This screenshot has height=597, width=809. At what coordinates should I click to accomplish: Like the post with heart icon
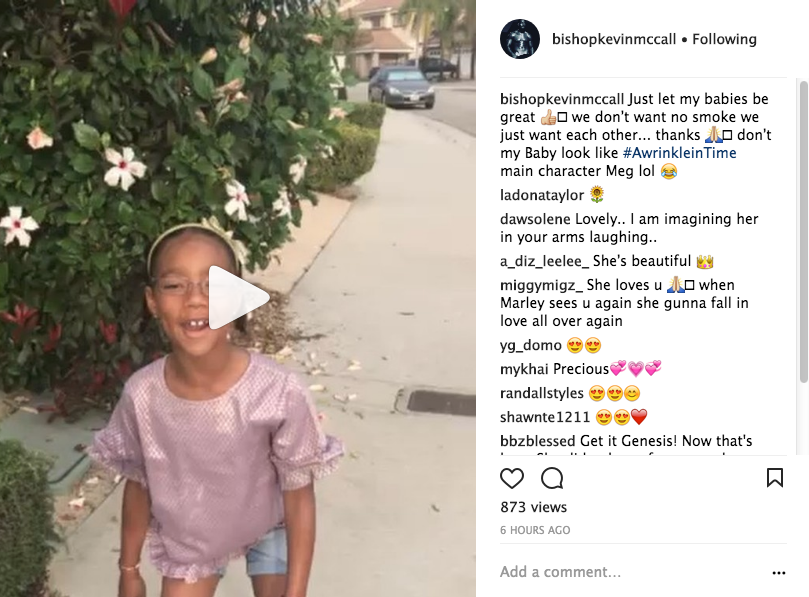tap(512, 478)
